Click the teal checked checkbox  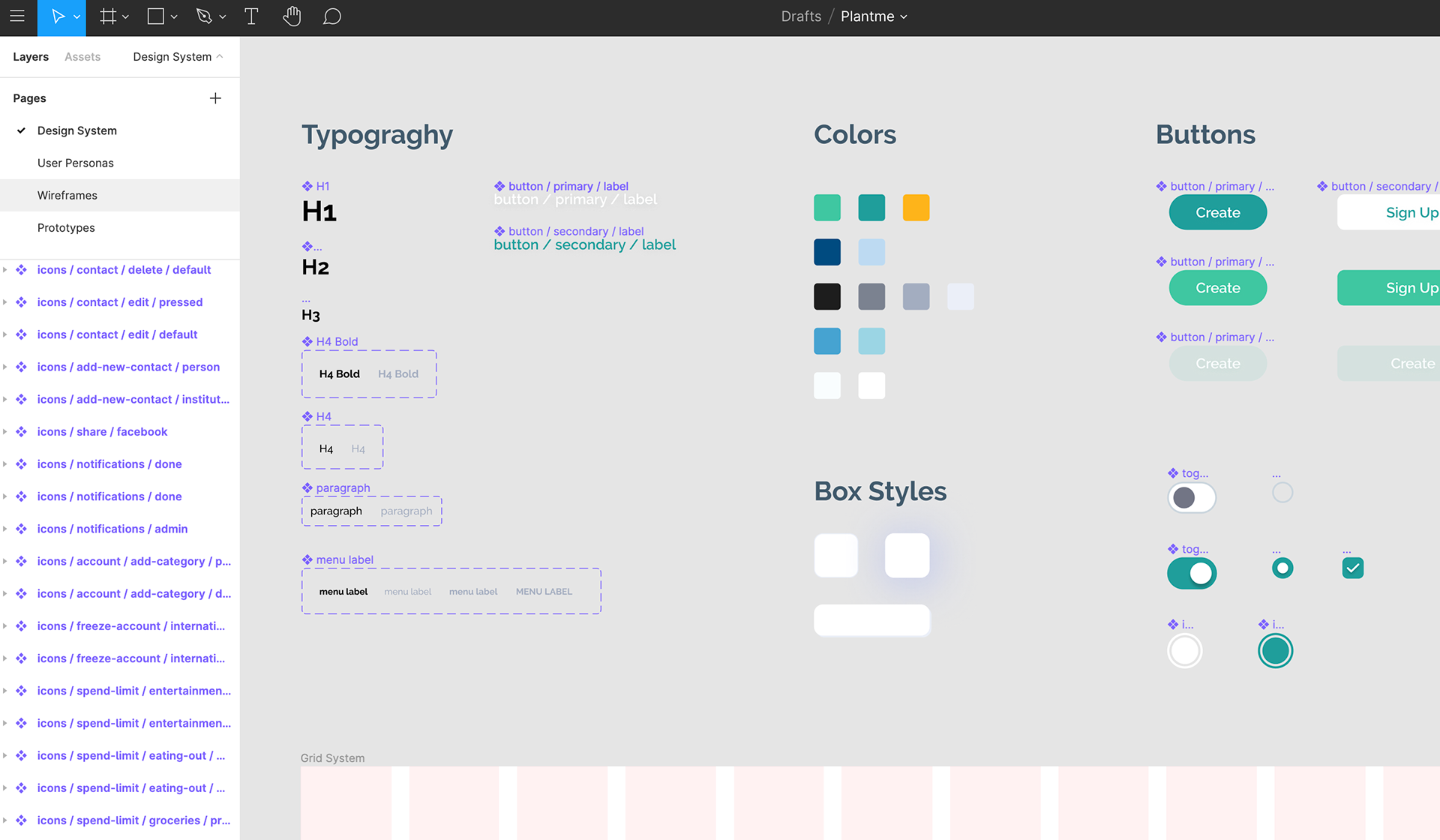(x=1352, y=568)
